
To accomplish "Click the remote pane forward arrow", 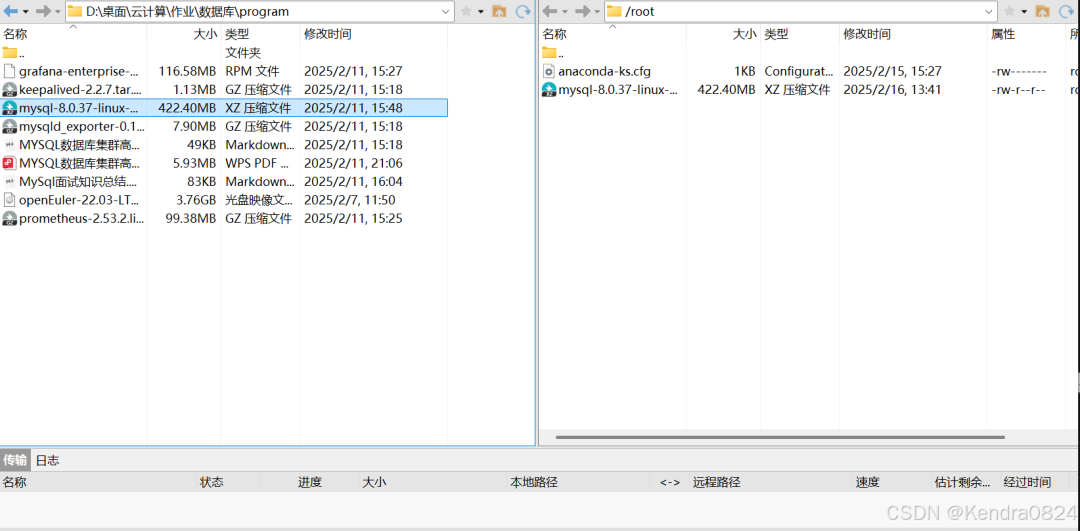I will point(582,11).
